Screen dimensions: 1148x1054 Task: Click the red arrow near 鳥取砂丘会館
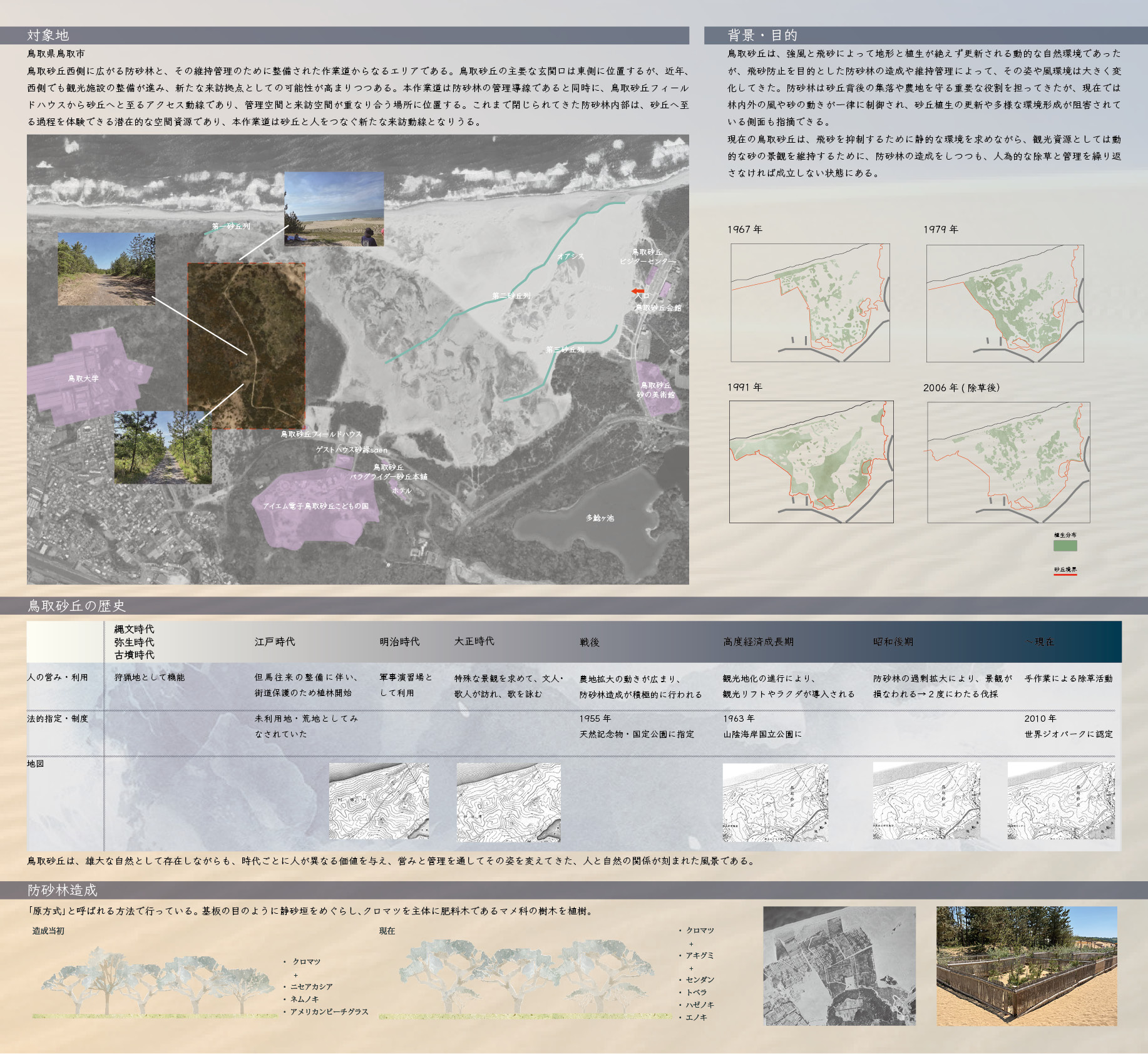(x=637, y=291)
